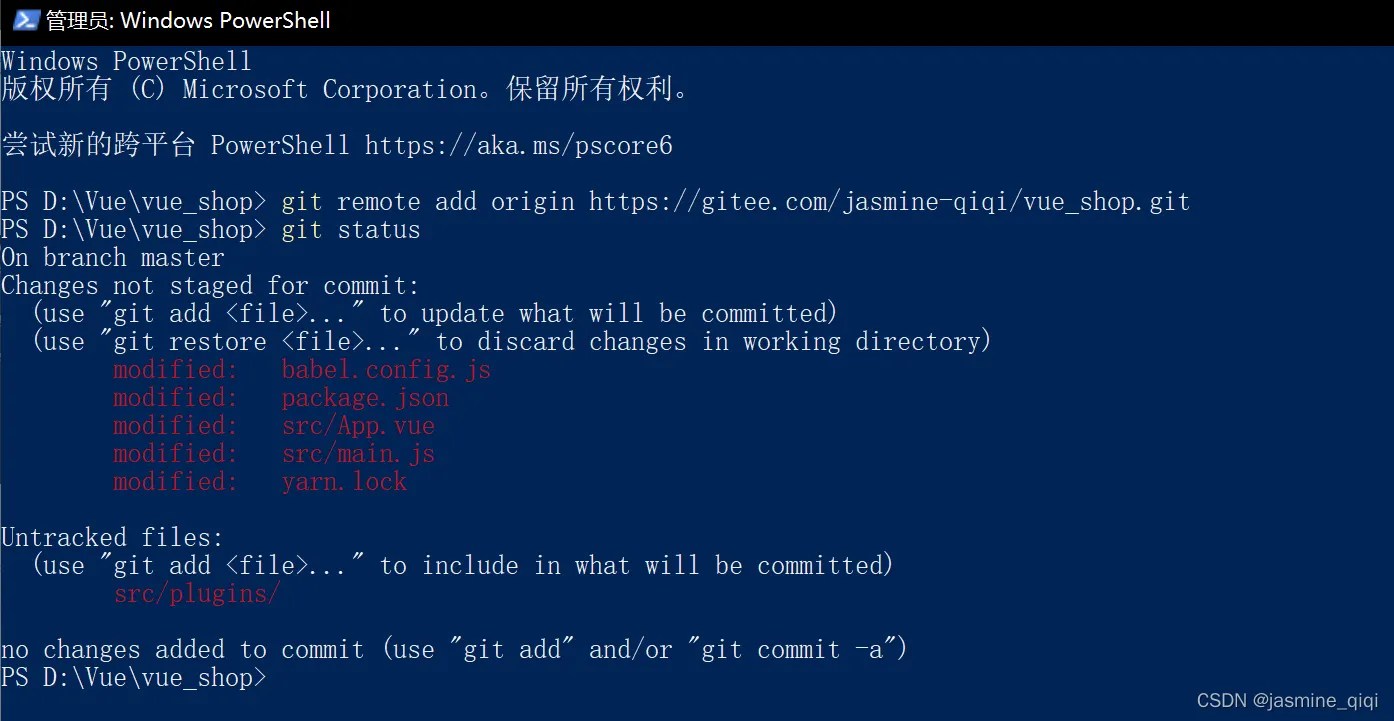Click the On branch master line

click(x=113, y=258)
